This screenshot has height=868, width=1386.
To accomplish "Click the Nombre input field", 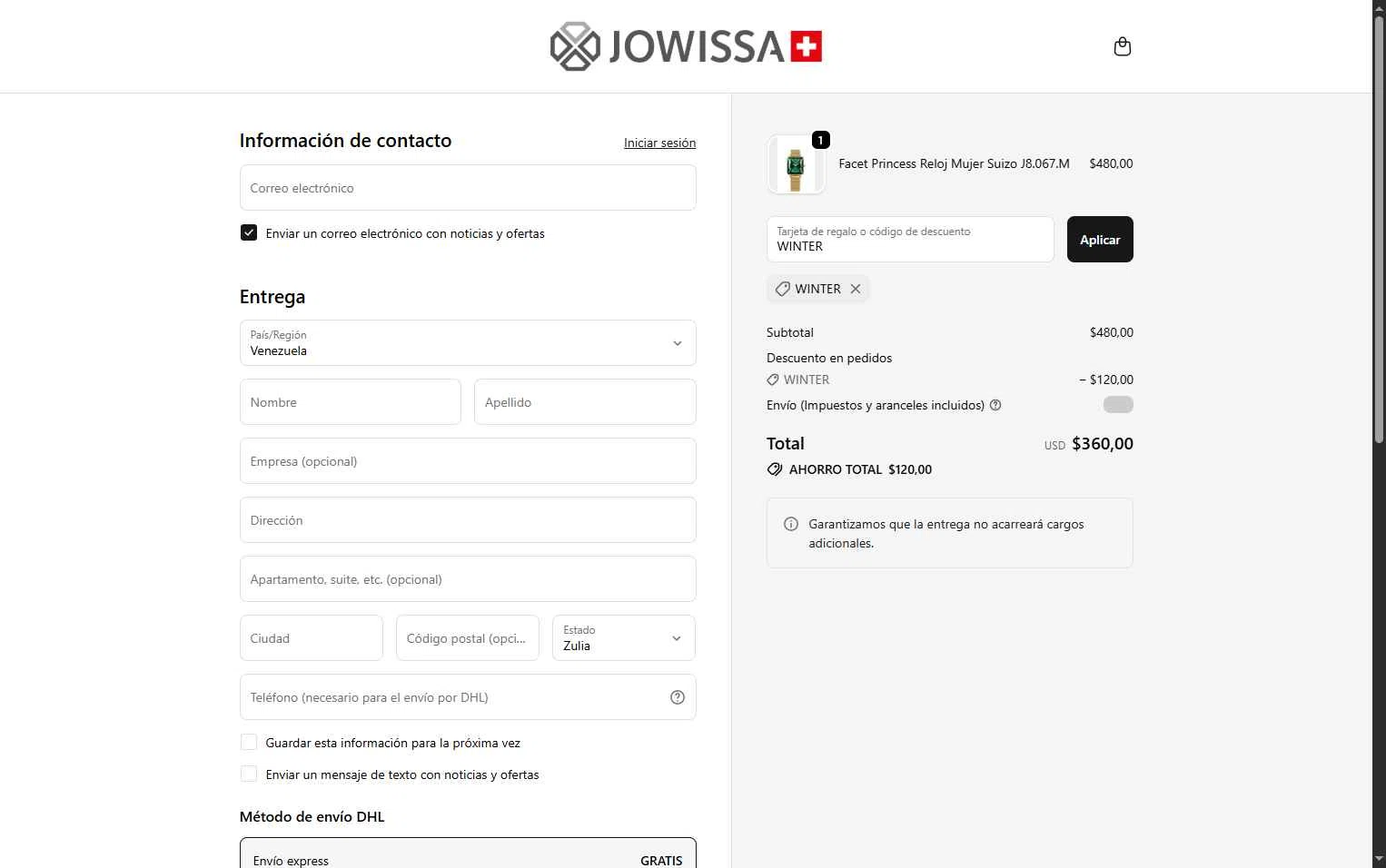I will [351, 401].
